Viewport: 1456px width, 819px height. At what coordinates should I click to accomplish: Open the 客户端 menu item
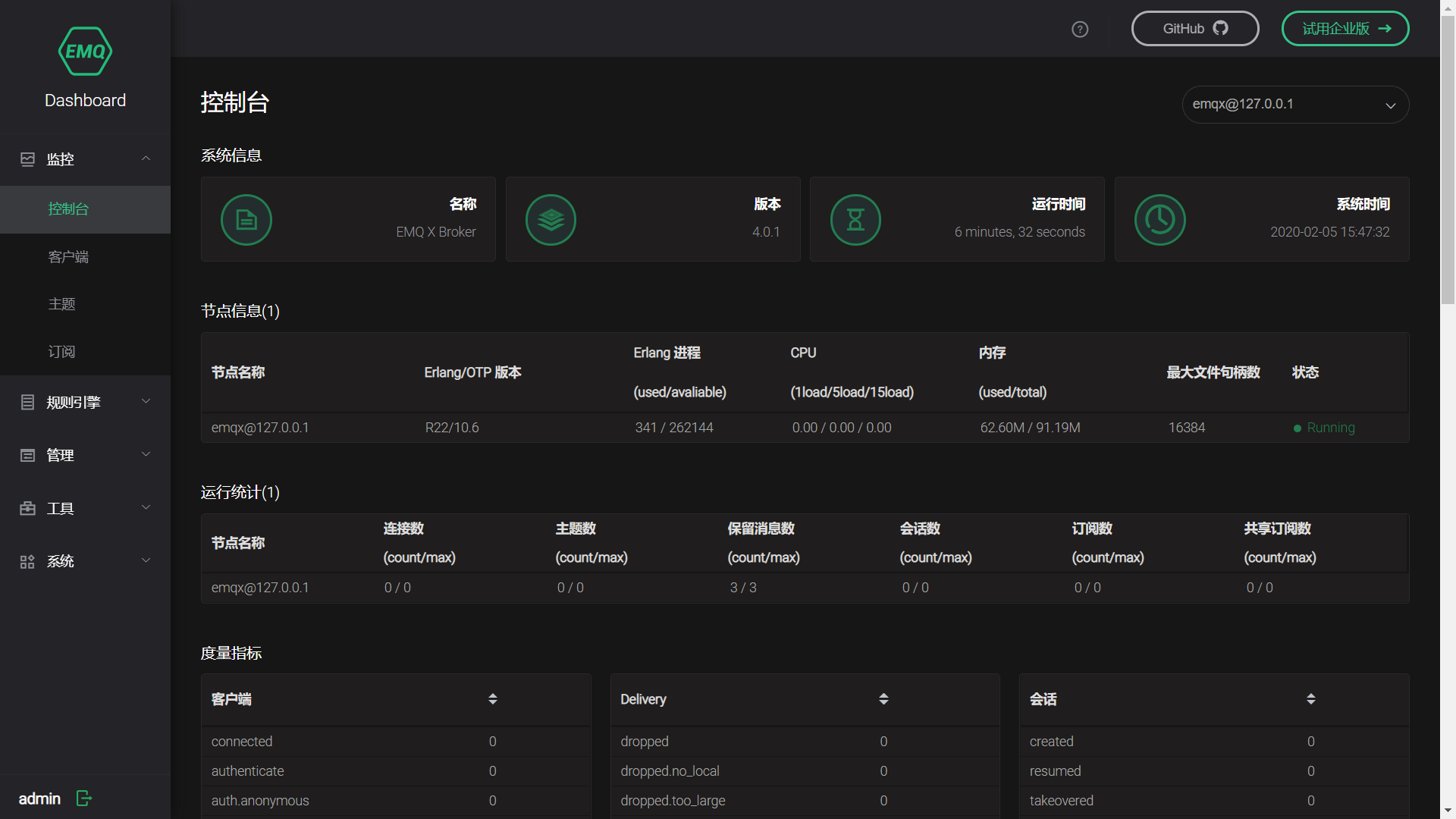[68, 257]
